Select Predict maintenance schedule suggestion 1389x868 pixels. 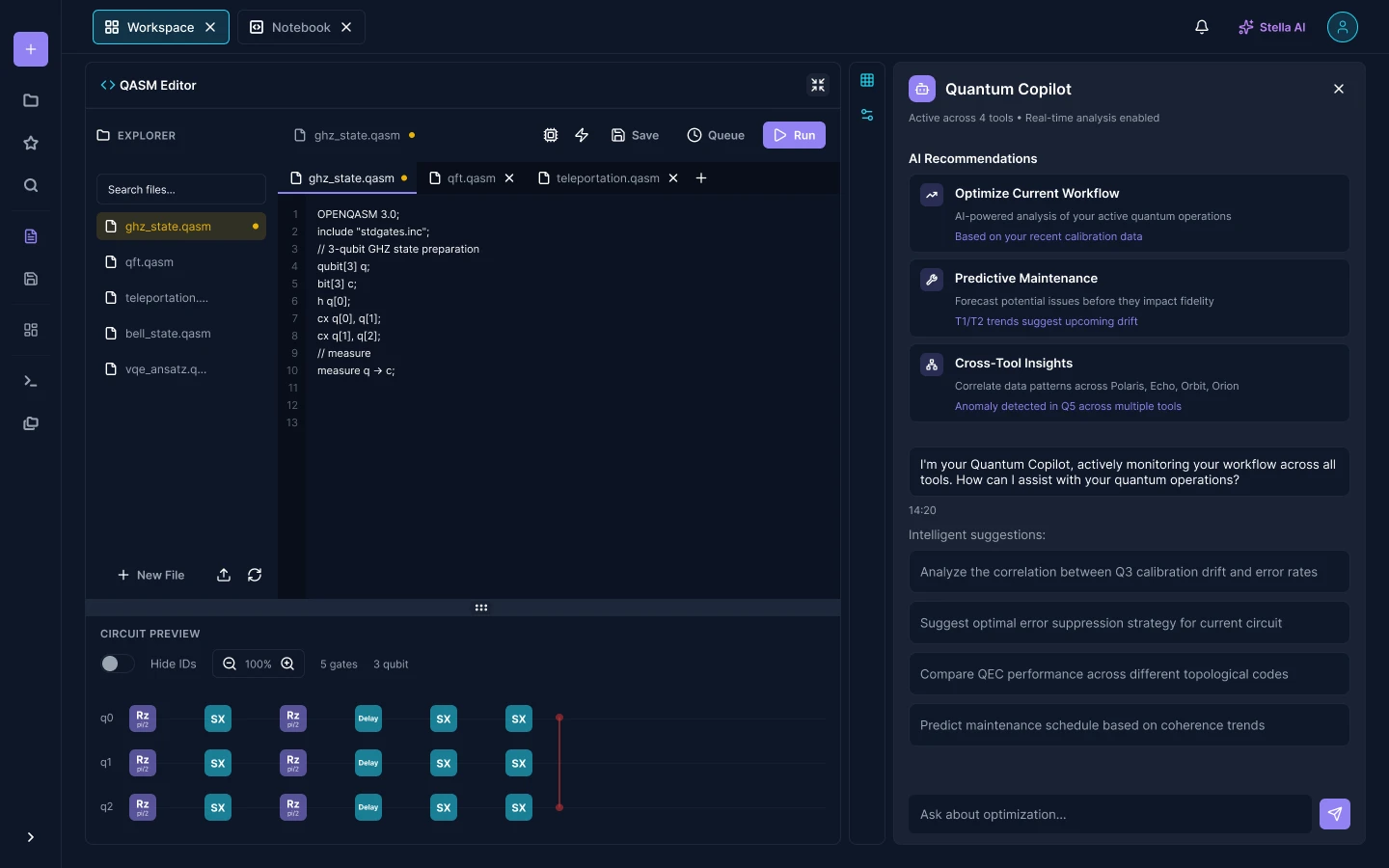1129,725
